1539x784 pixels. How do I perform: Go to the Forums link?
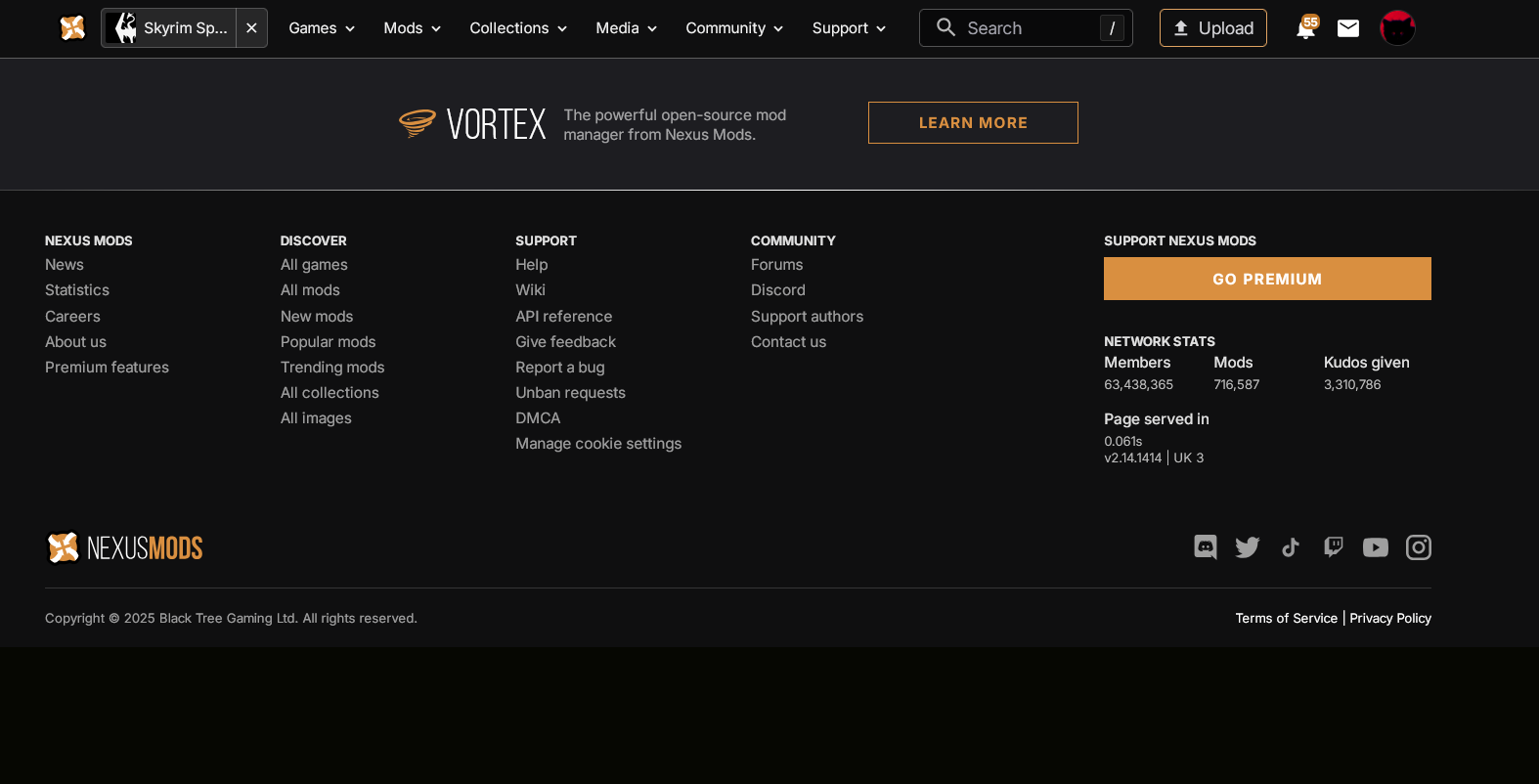pos(777,265)
